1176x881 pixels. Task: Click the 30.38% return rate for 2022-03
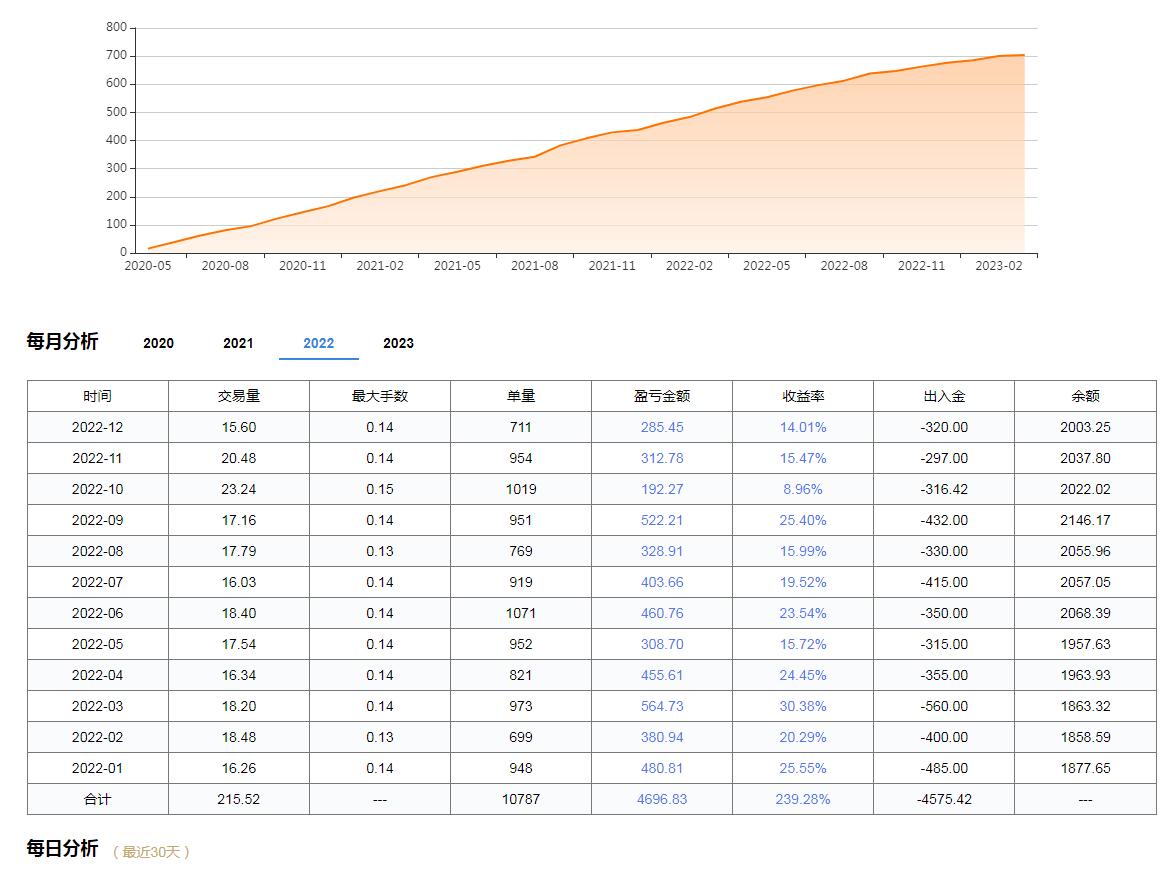(x=803, y=706)
